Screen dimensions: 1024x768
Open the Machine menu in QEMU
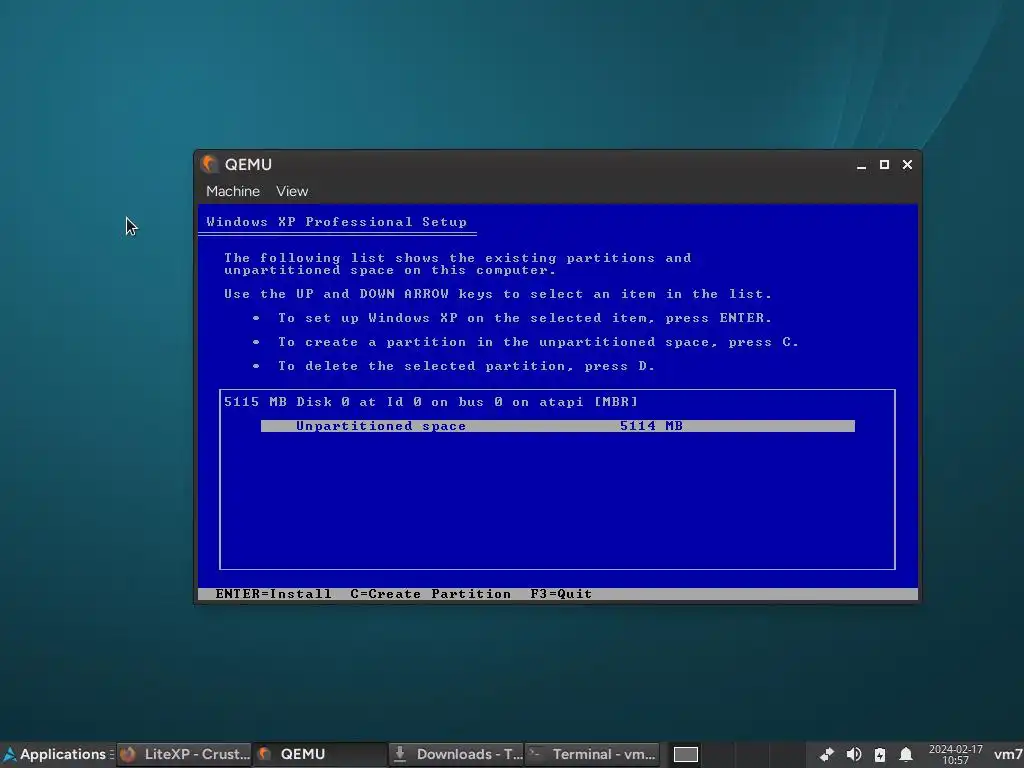(x=232, y=191)
